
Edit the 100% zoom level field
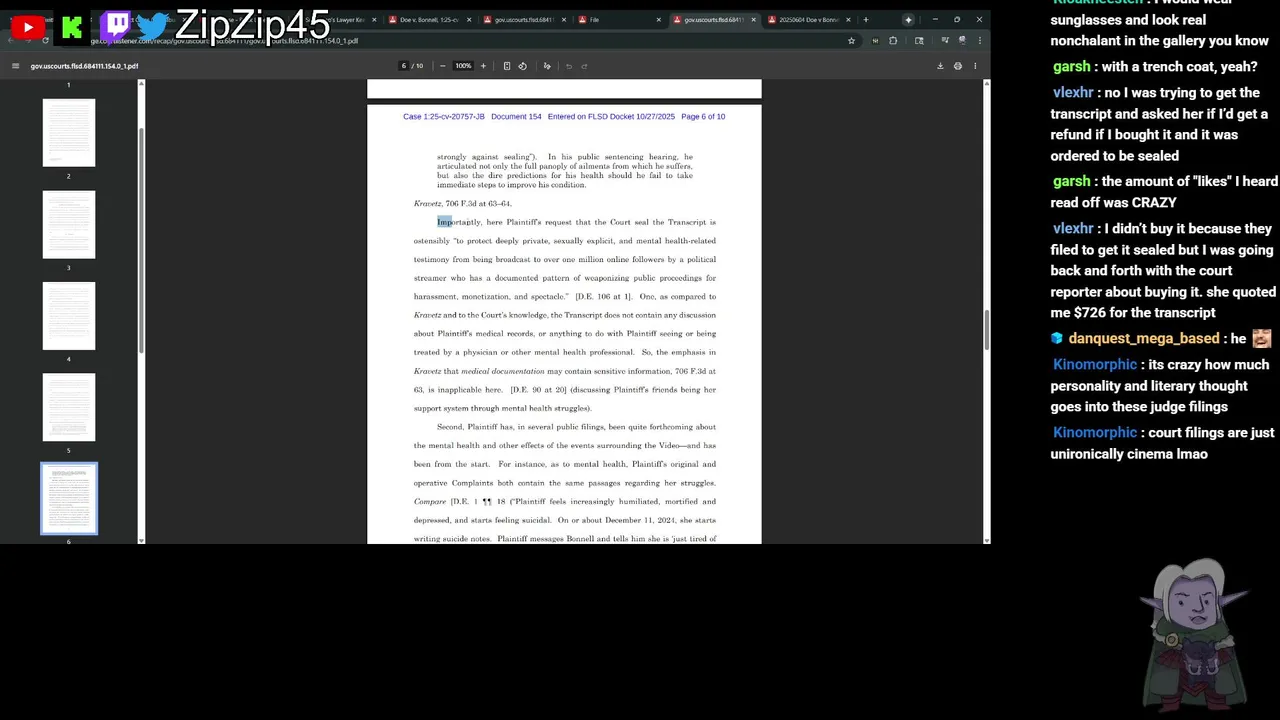[463, 66]
